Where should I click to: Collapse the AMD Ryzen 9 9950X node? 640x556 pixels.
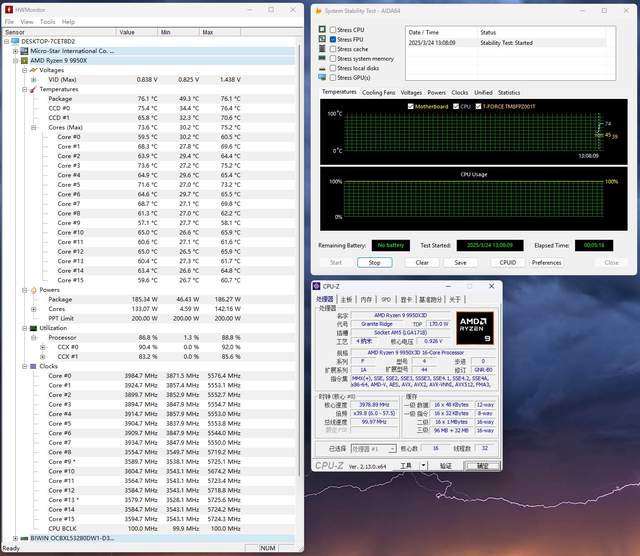[16, 61]
